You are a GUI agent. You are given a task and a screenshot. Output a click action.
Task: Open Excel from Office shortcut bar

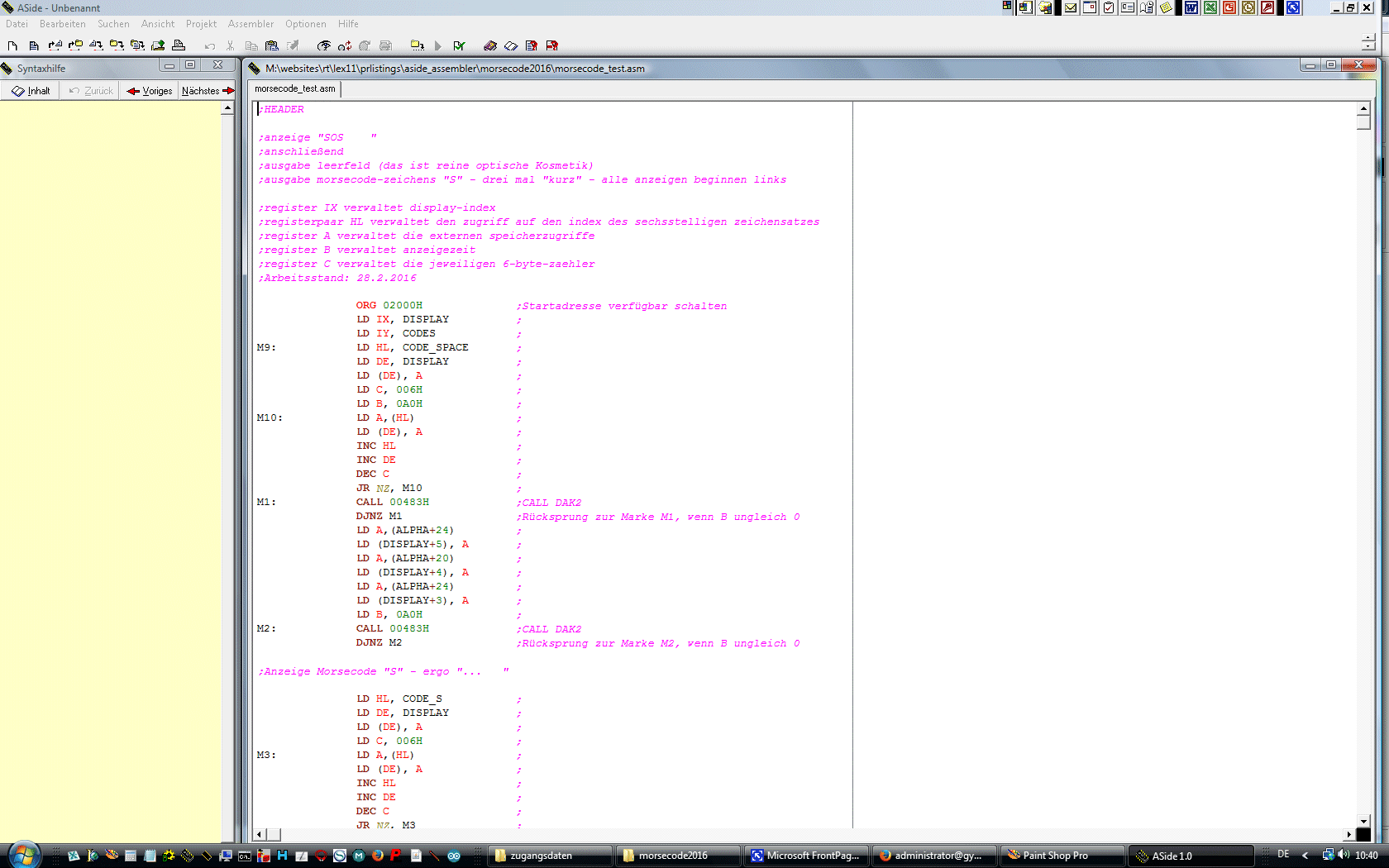1210,7
